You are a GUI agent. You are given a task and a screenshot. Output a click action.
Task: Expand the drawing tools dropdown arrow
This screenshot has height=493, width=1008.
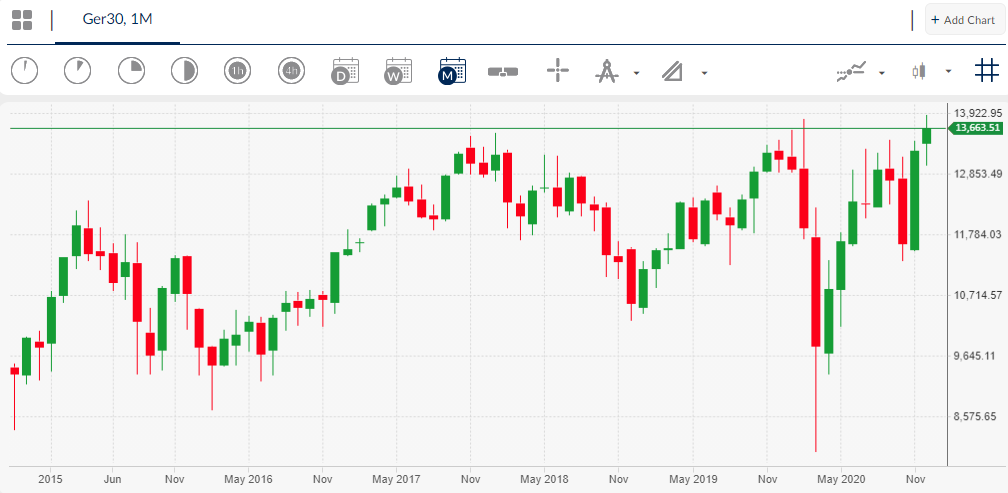pyautogui.click(x=636, y=73)
